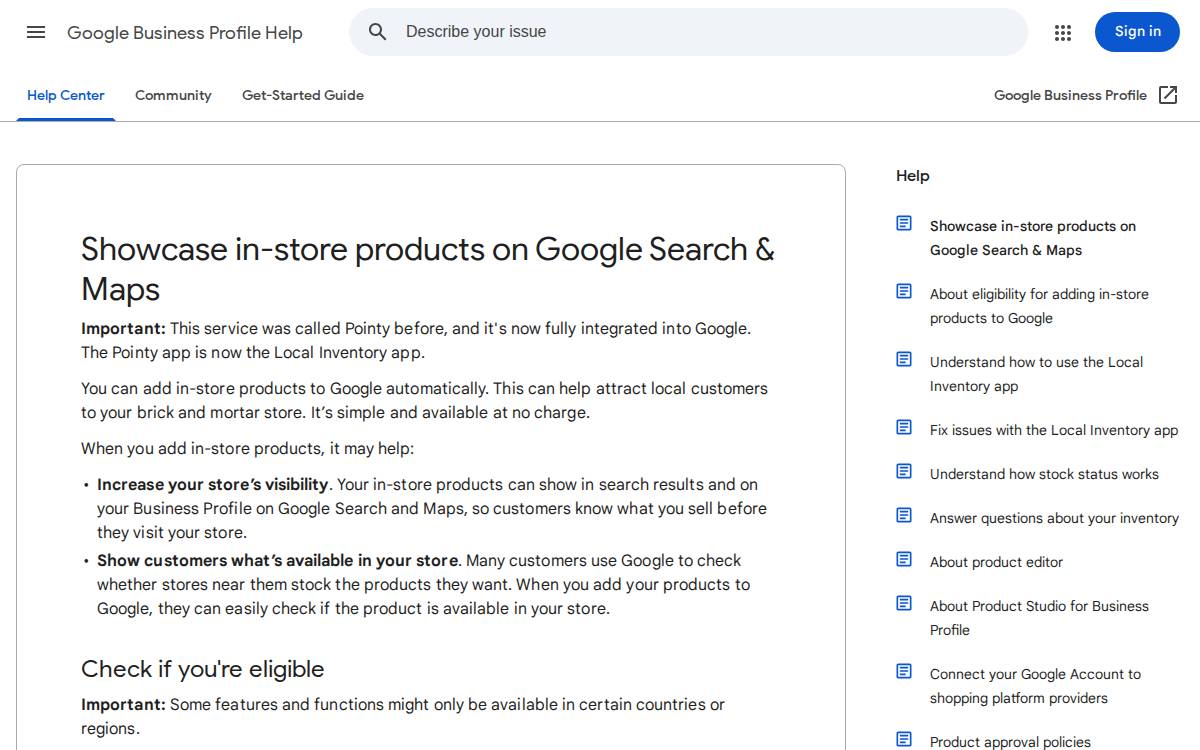This screenshot has width=1200, height=750.
Task: Open the Get-Started Guide tab
Action: (303, 95)
